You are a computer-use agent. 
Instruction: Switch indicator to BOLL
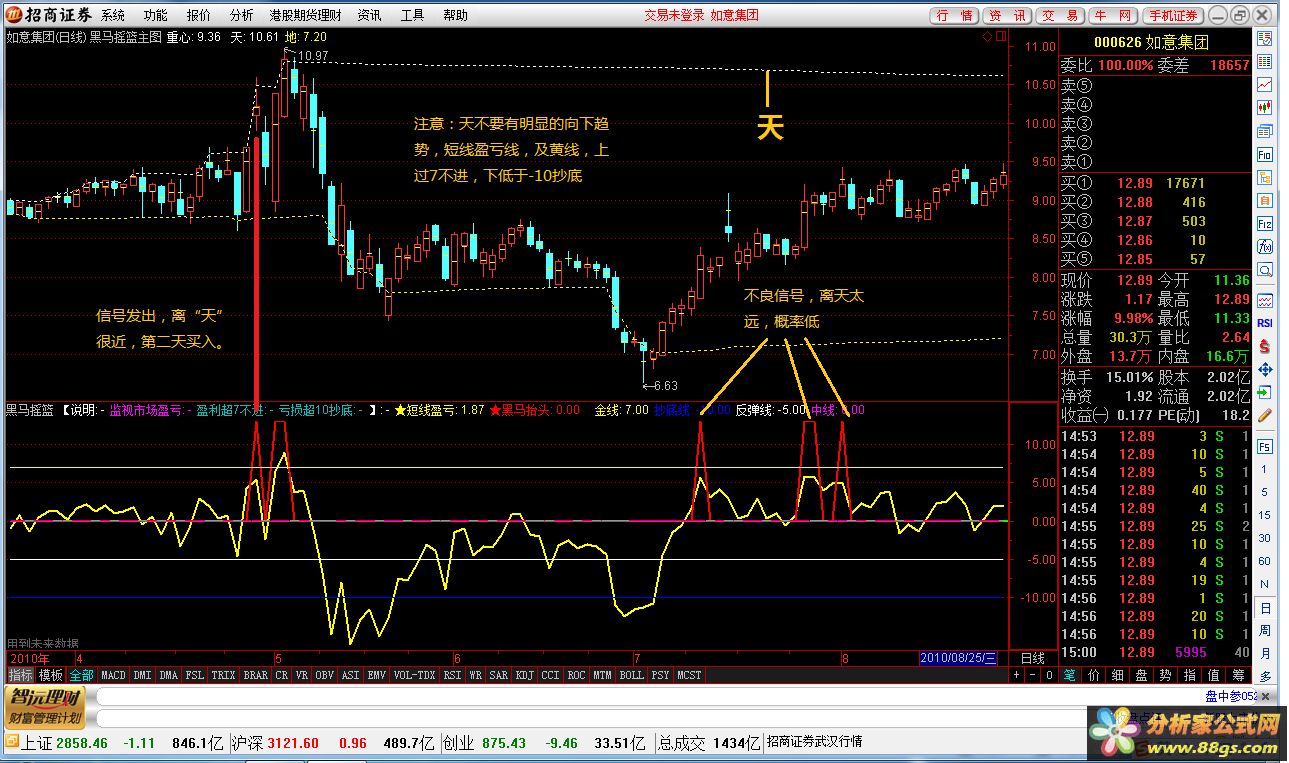tap(631, 675)
